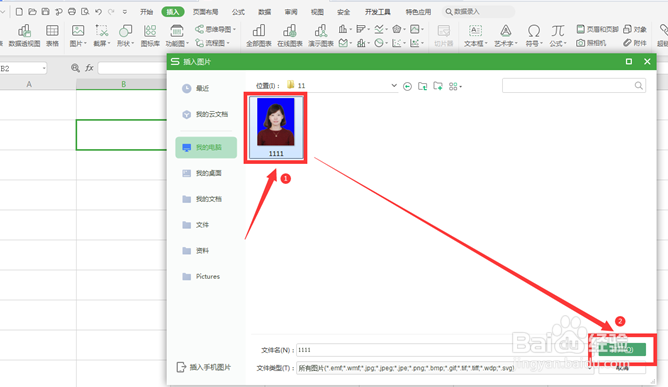Click the Save icon in quick access bar

point(46,12)
